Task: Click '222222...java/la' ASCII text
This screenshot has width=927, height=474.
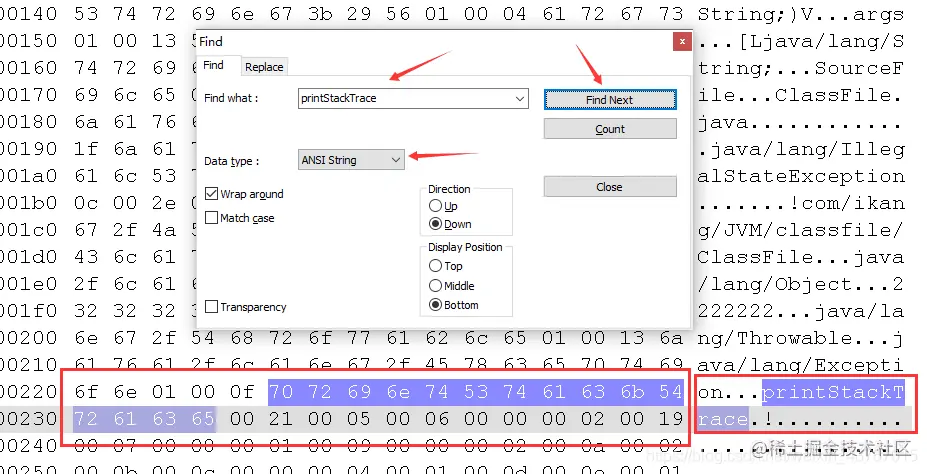Action: click(x=801, y=311)
